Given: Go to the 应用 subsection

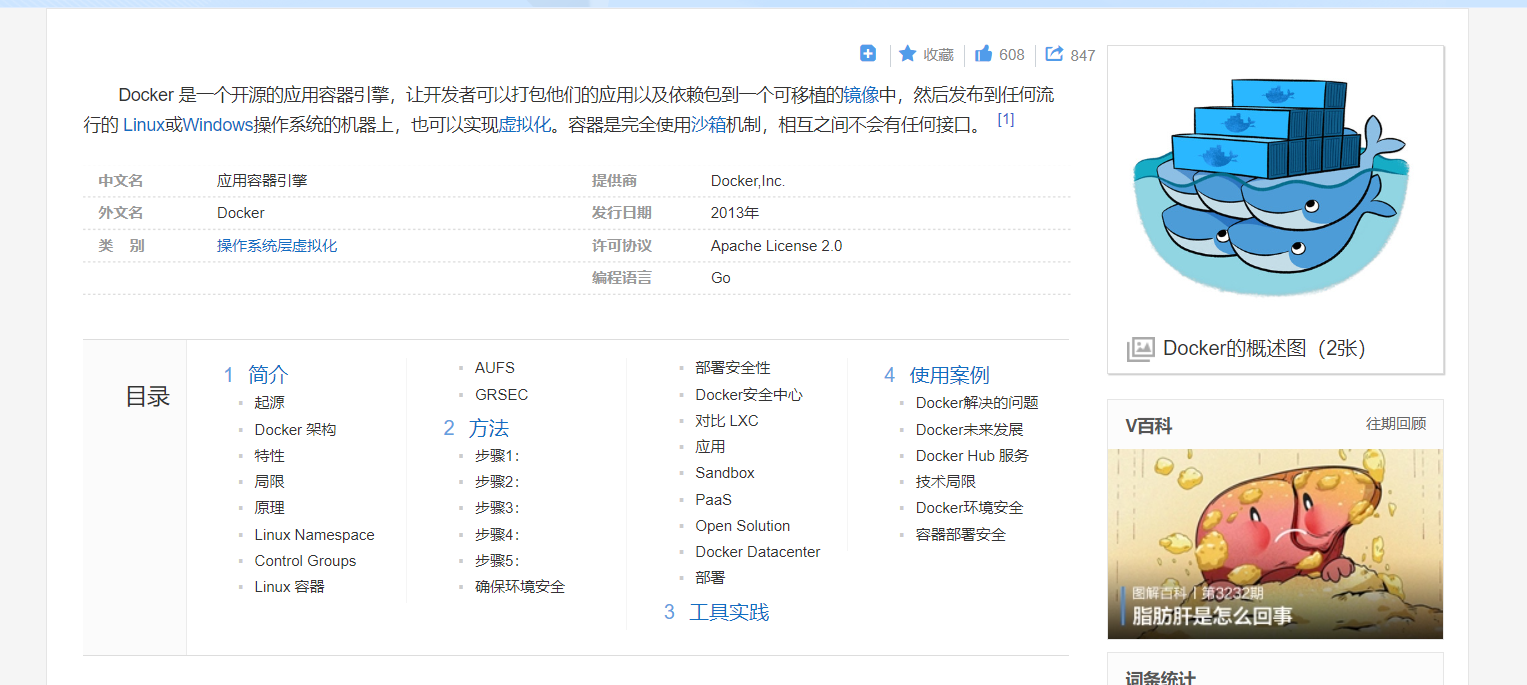Looking at the screenshot, I should pyautogui.click(x=711, y=447).
